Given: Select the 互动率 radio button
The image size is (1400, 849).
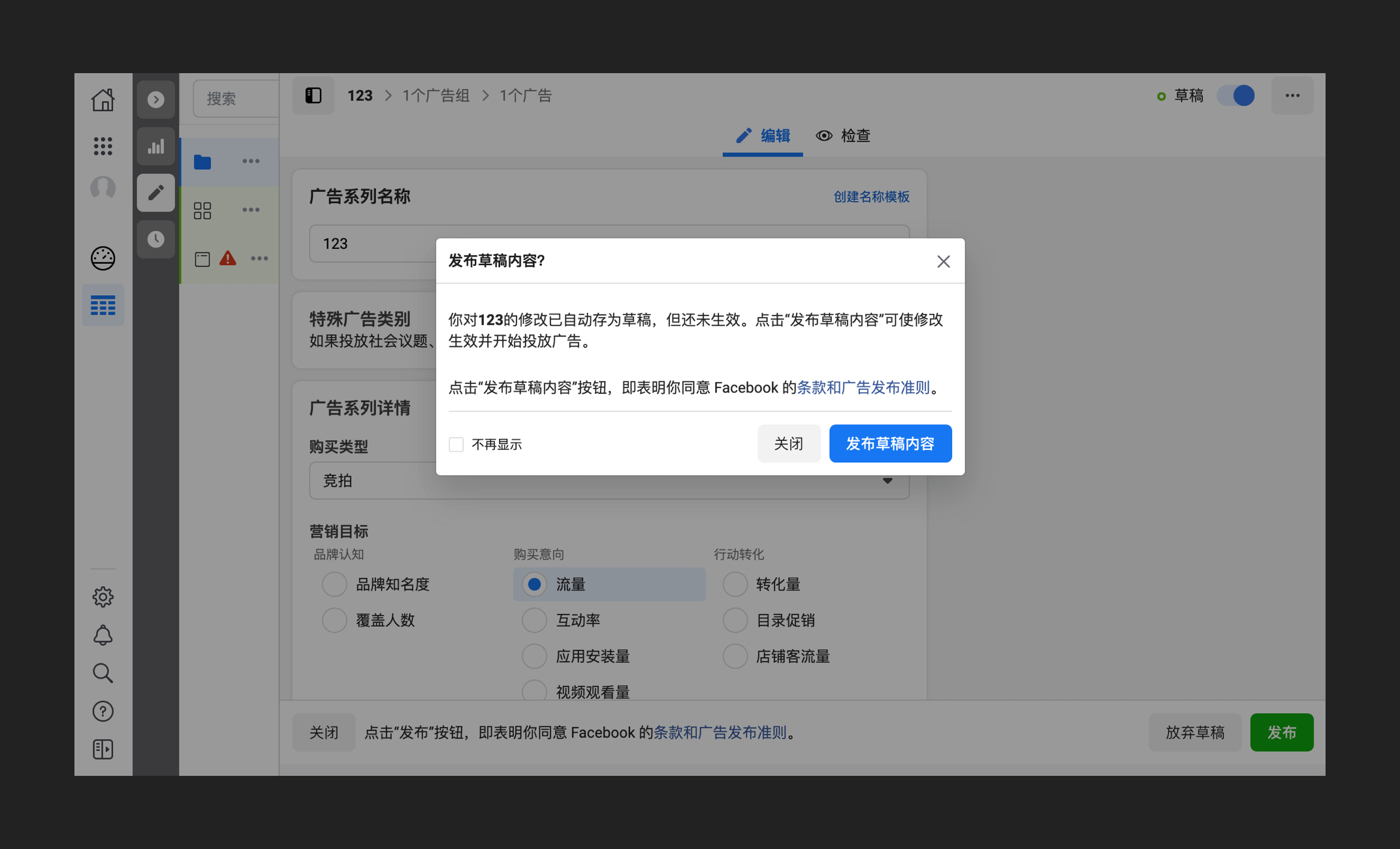Looking at the screenshot, I should point(534,620).
